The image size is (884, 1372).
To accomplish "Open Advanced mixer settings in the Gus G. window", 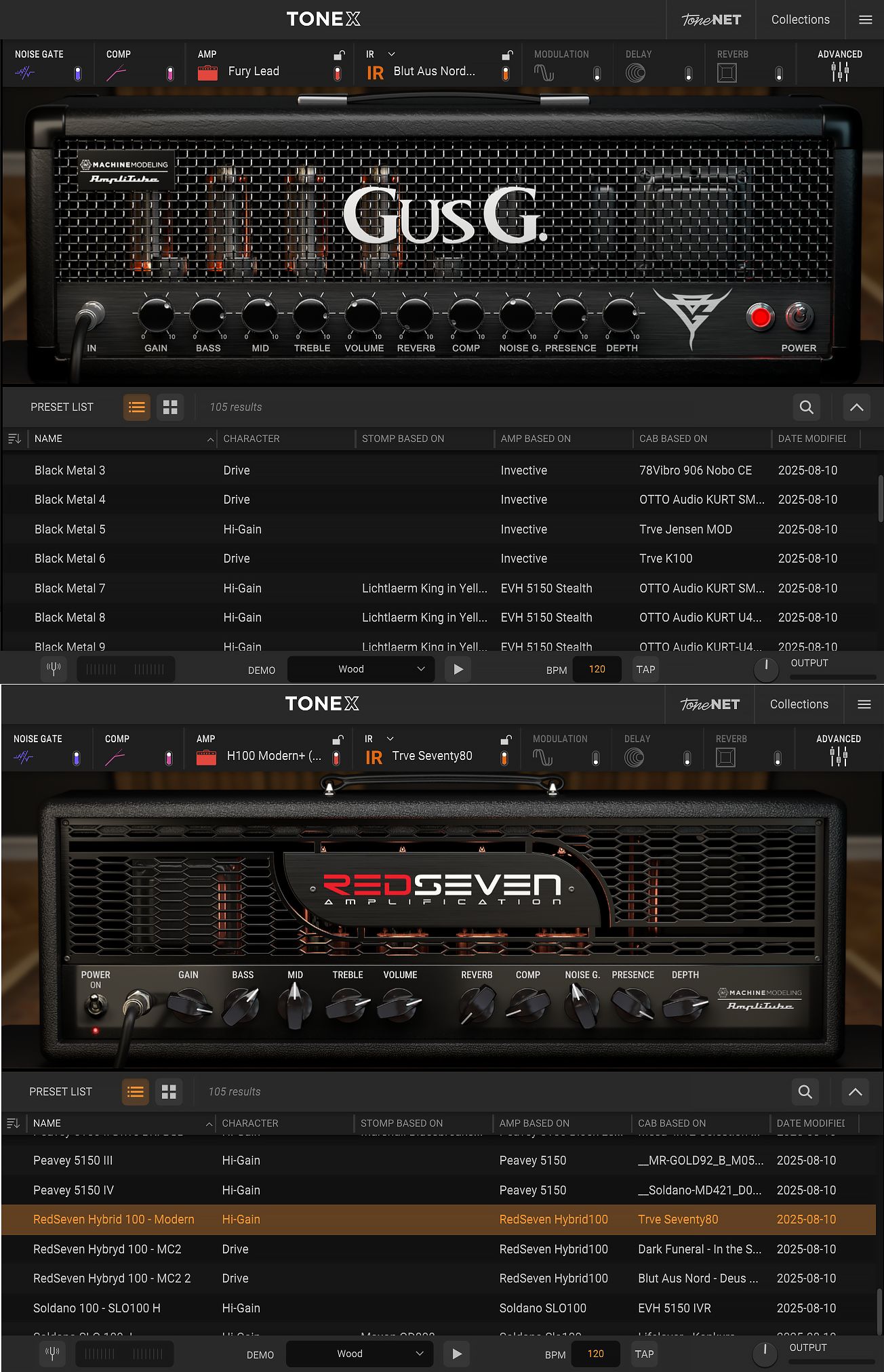I will 840,72.
